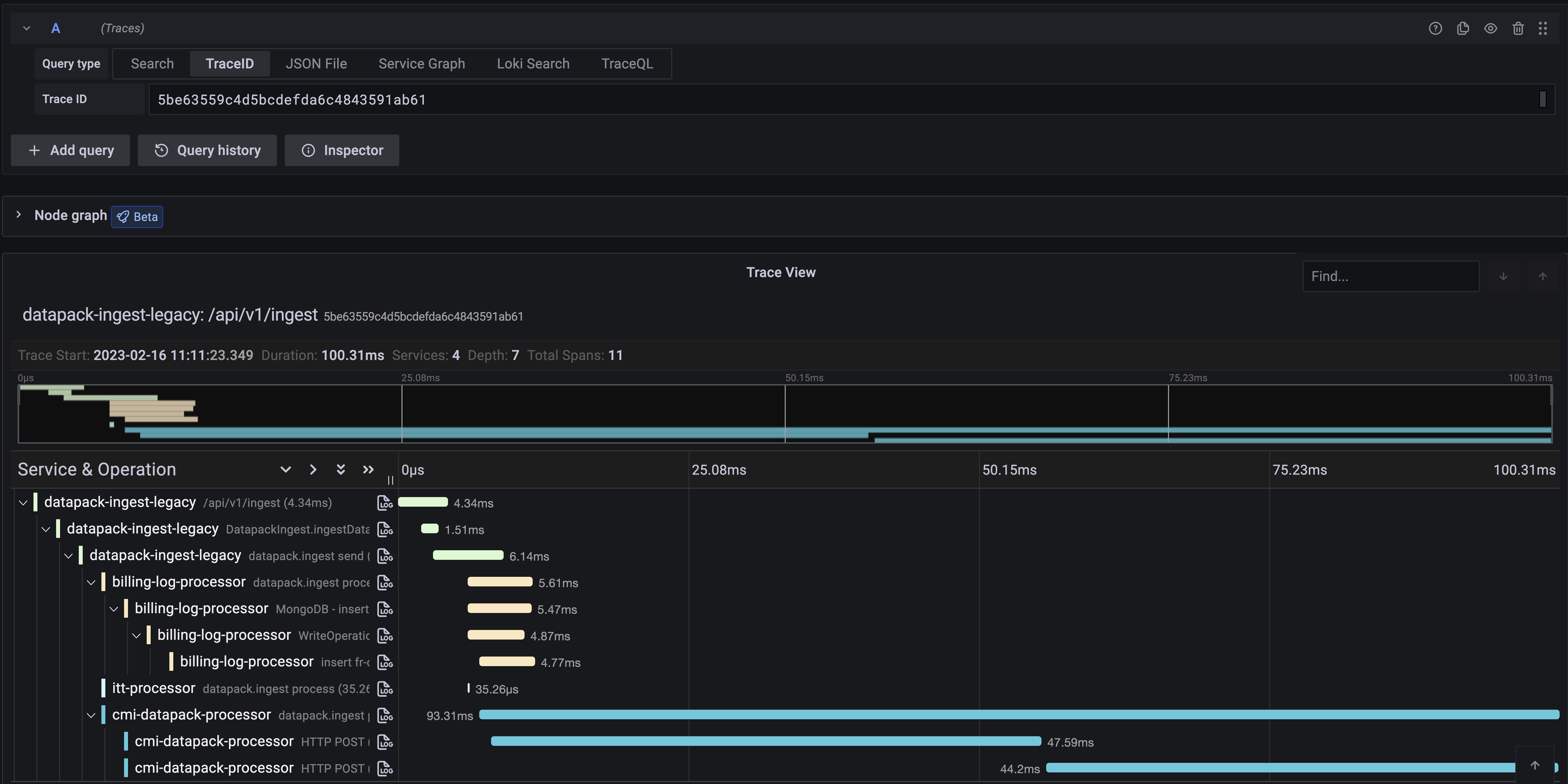Go to previous find result arrow

click(1542, 276)
